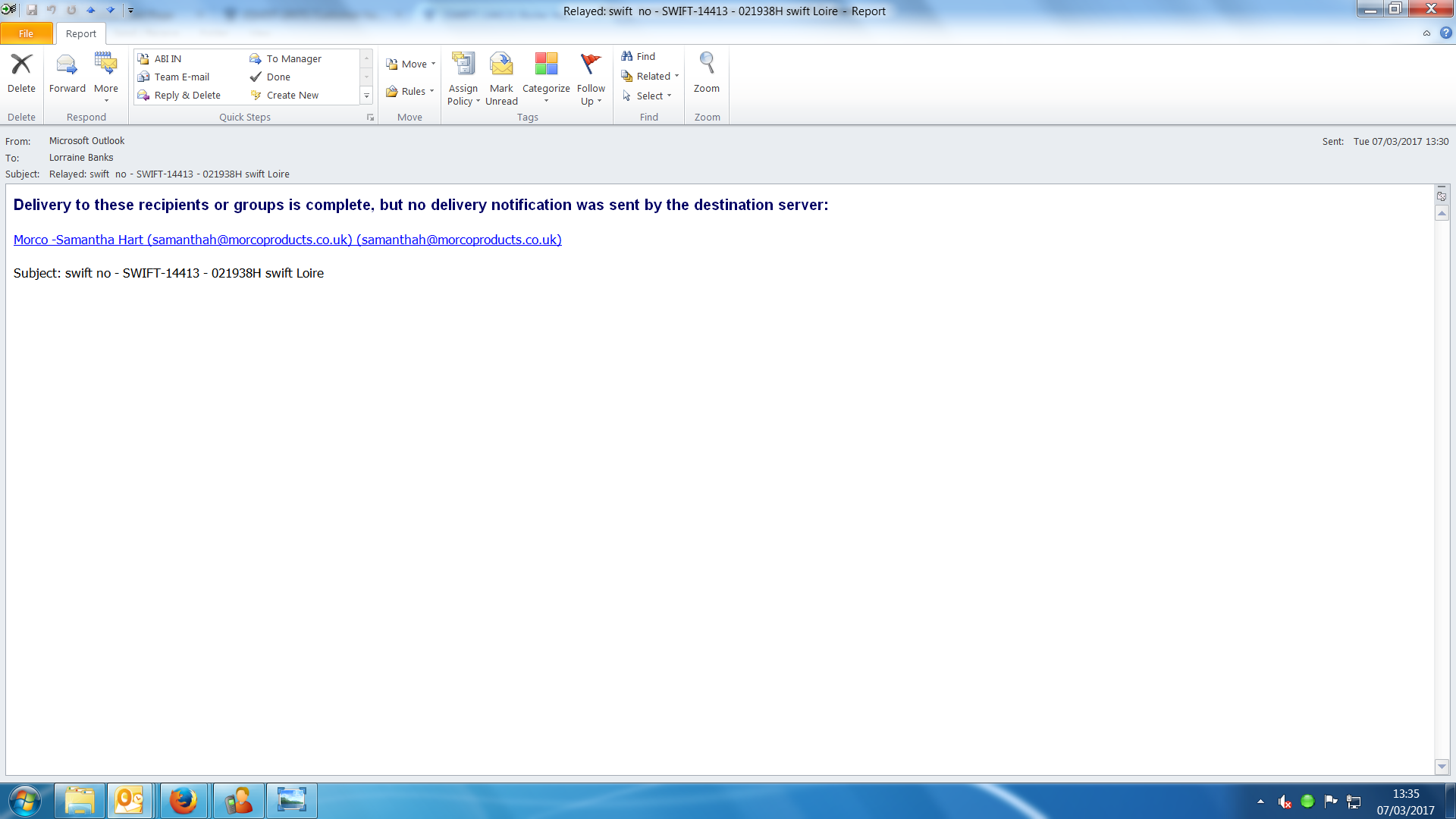The image size is (1456, 819).
Task: Open the Assign Policy icon
Action: tap(463, 64)
